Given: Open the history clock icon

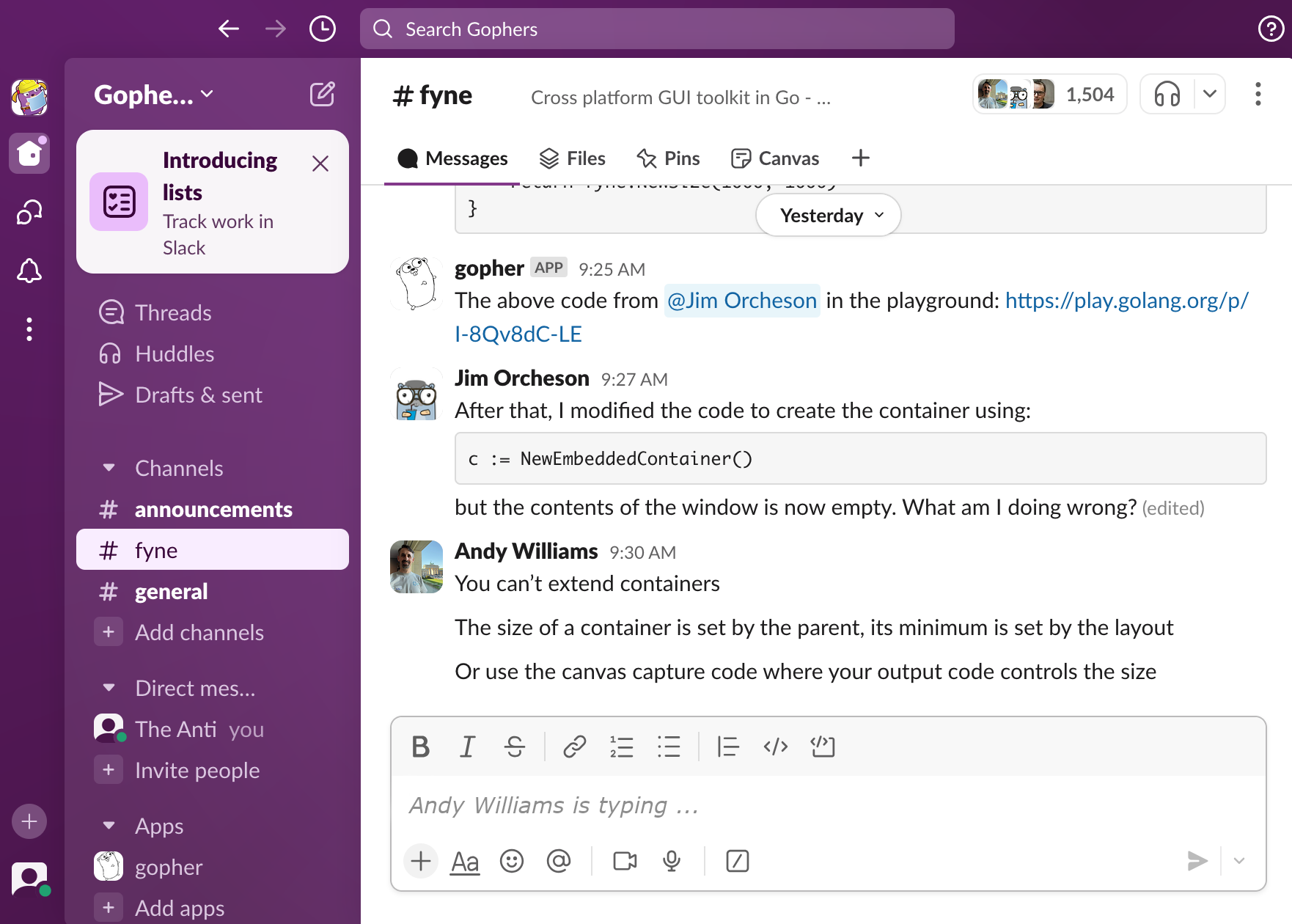Looking at the screenshot, I should (x=323, y=29).
